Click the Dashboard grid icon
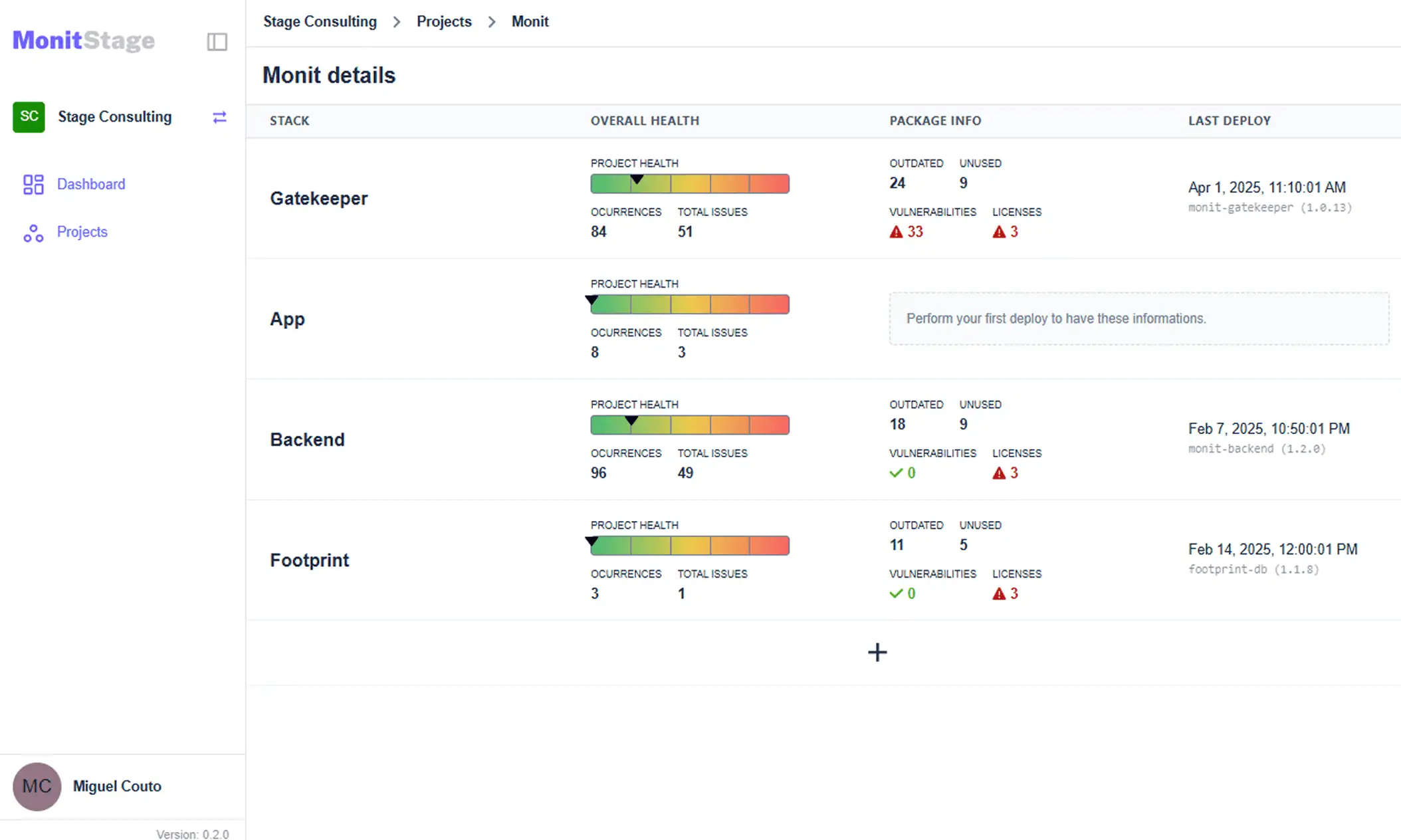Screen dimensions: 1401x840 pyautogui.click(x=33, y=184)
